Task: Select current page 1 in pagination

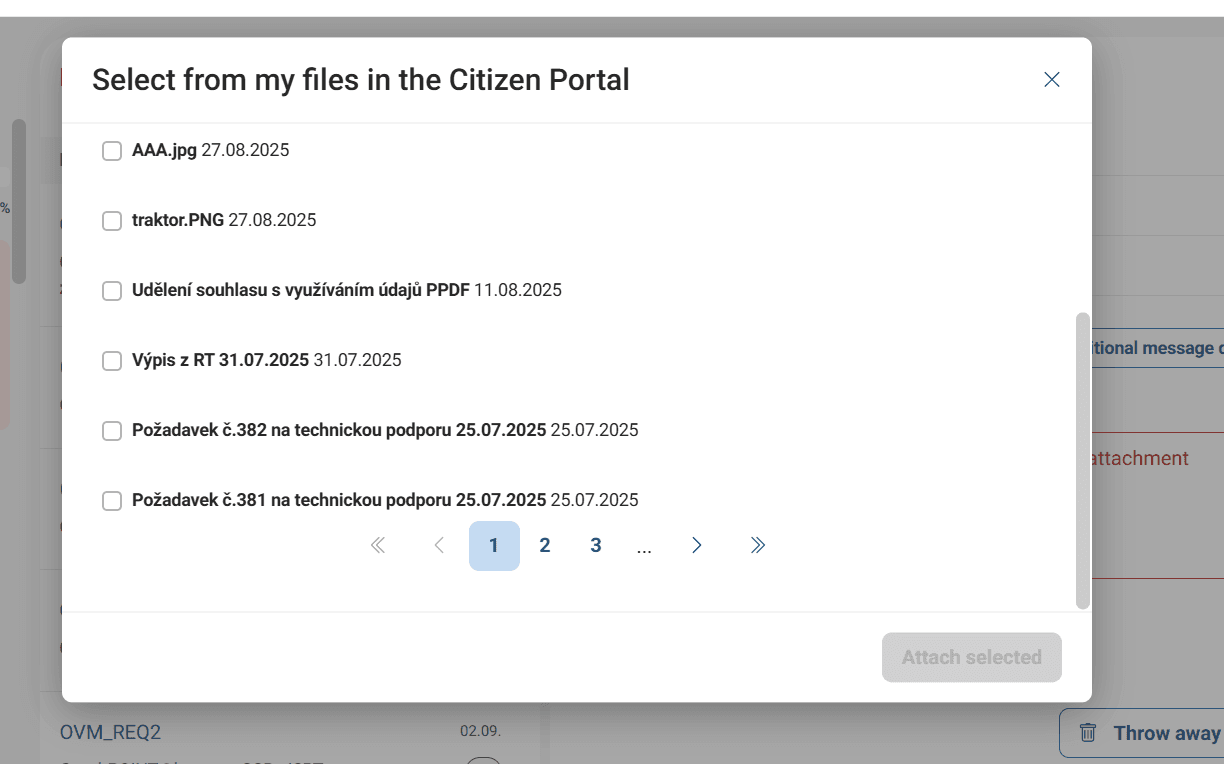Action: 494,545
